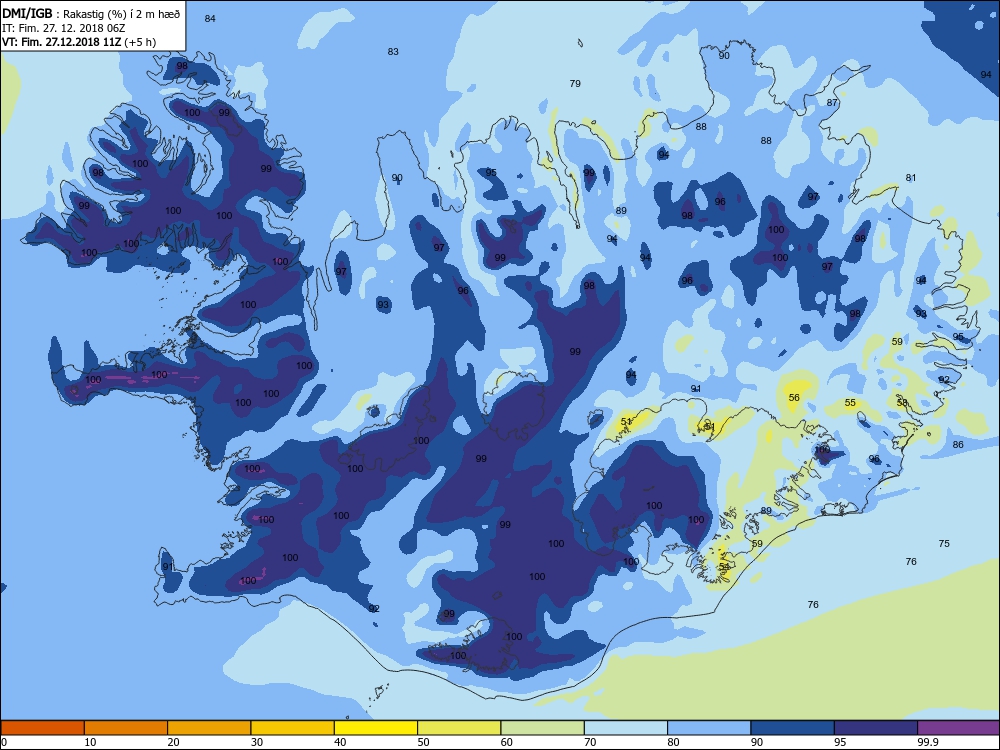Click the map title 'DMI/IGB : Rakastig (%) í 2 m hæð'
Viewport: 1000px width, 750px height.
point(91,14)
